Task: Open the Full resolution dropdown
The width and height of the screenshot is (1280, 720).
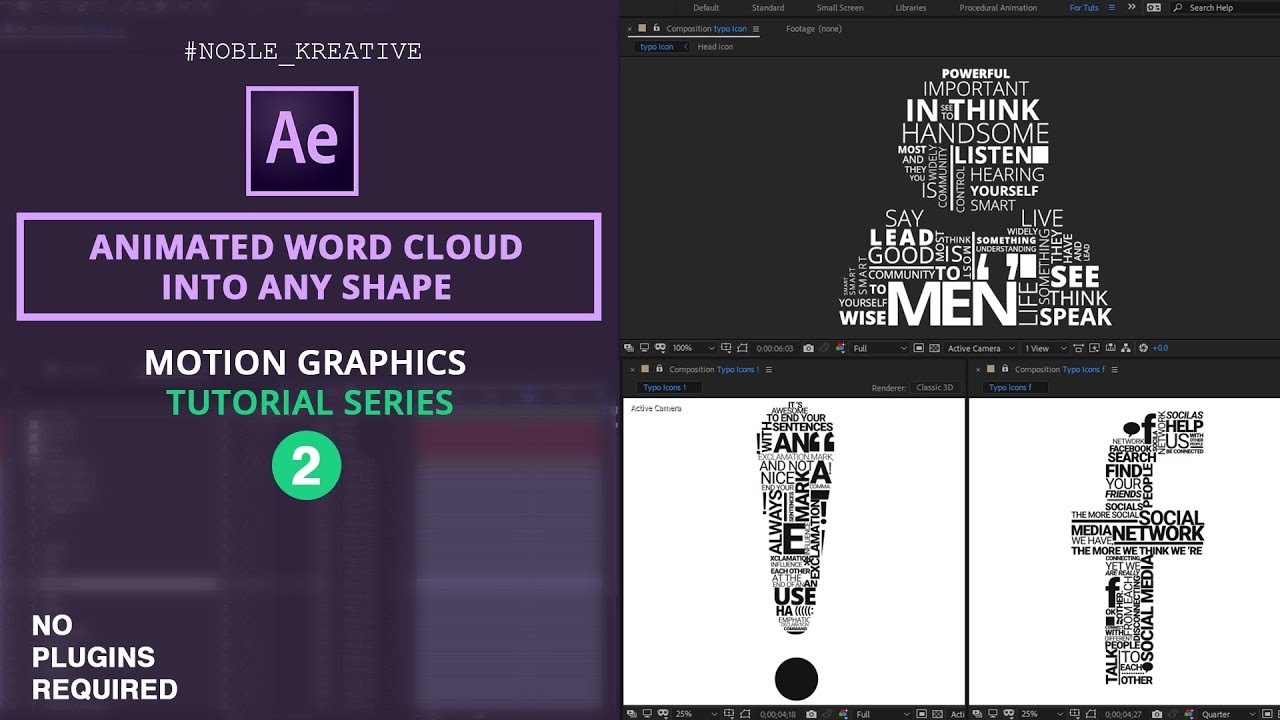Action: (x=880, y=348)
